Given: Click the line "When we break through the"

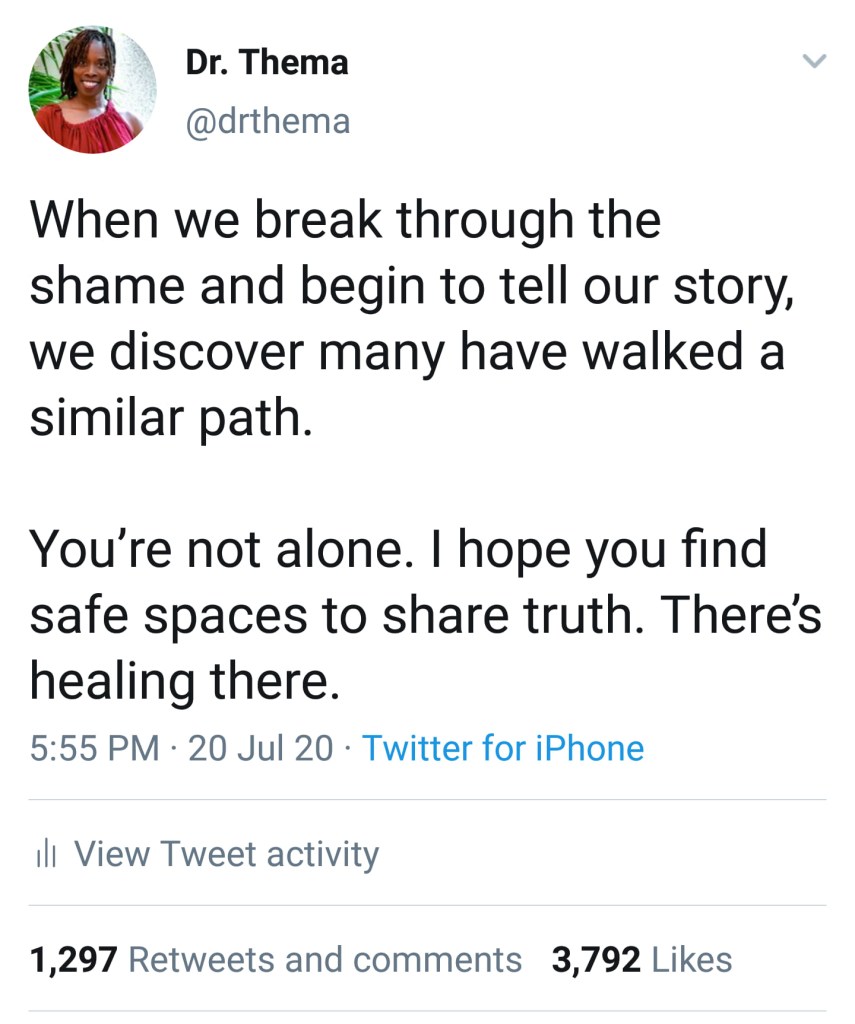Looking at the screenshot, I should (346, 219).
